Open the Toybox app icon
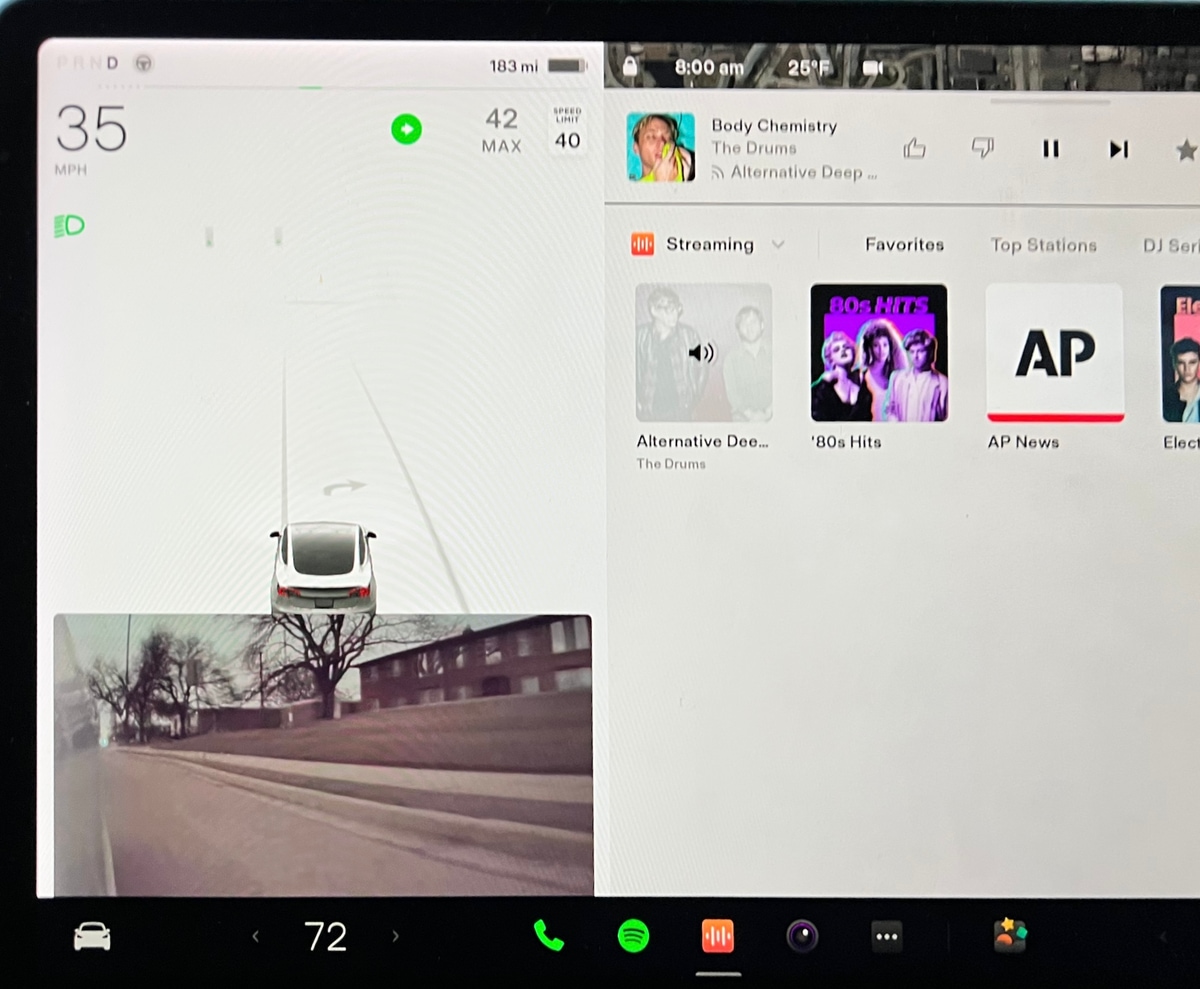This screenshot has width=1200, height=989. pos(1010,936)
